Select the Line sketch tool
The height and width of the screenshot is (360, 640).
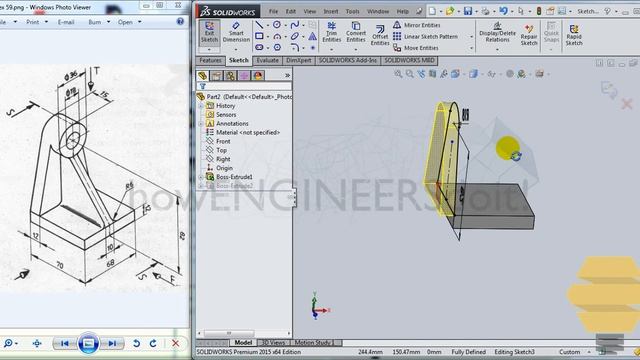259,25
